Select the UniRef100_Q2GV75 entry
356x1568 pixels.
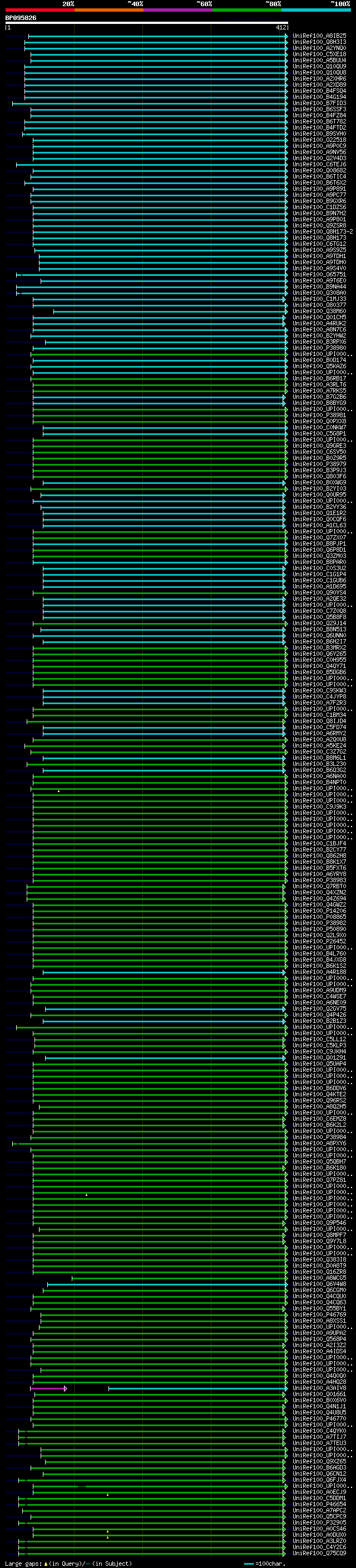[319, 1008]
